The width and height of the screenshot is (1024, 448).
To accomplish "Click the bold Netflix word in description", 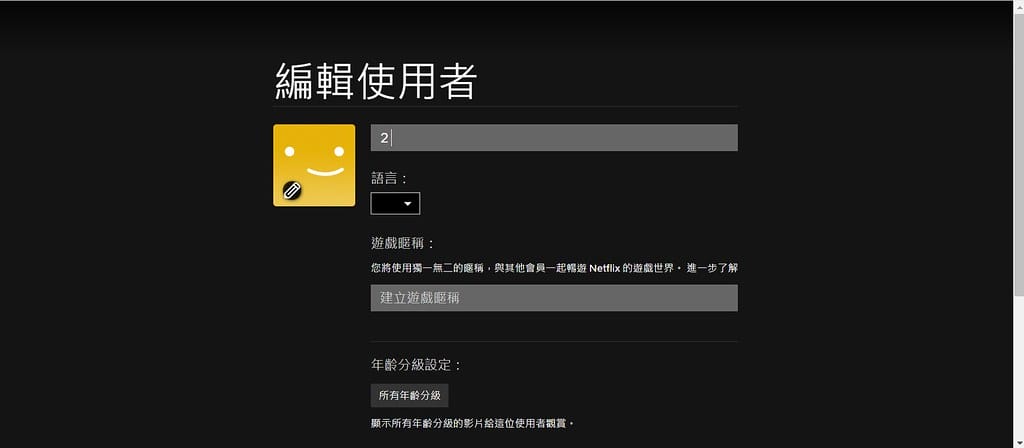I will [x=611, y=268].
